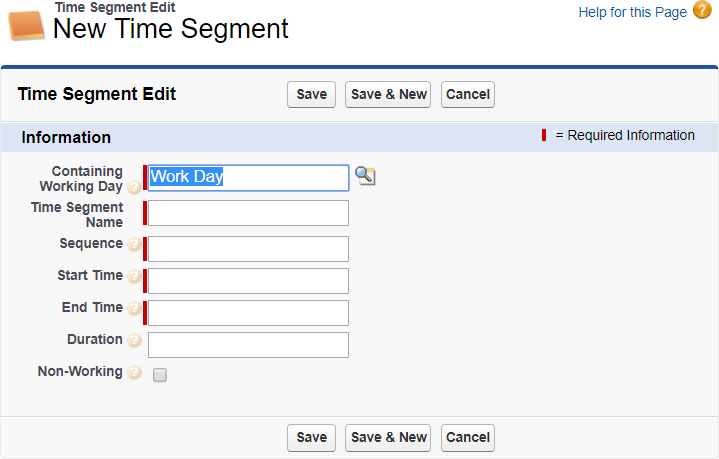This screenshot has height=459, width=719.
Task: Open the Help for this Page link
Action: pos(632,12)
